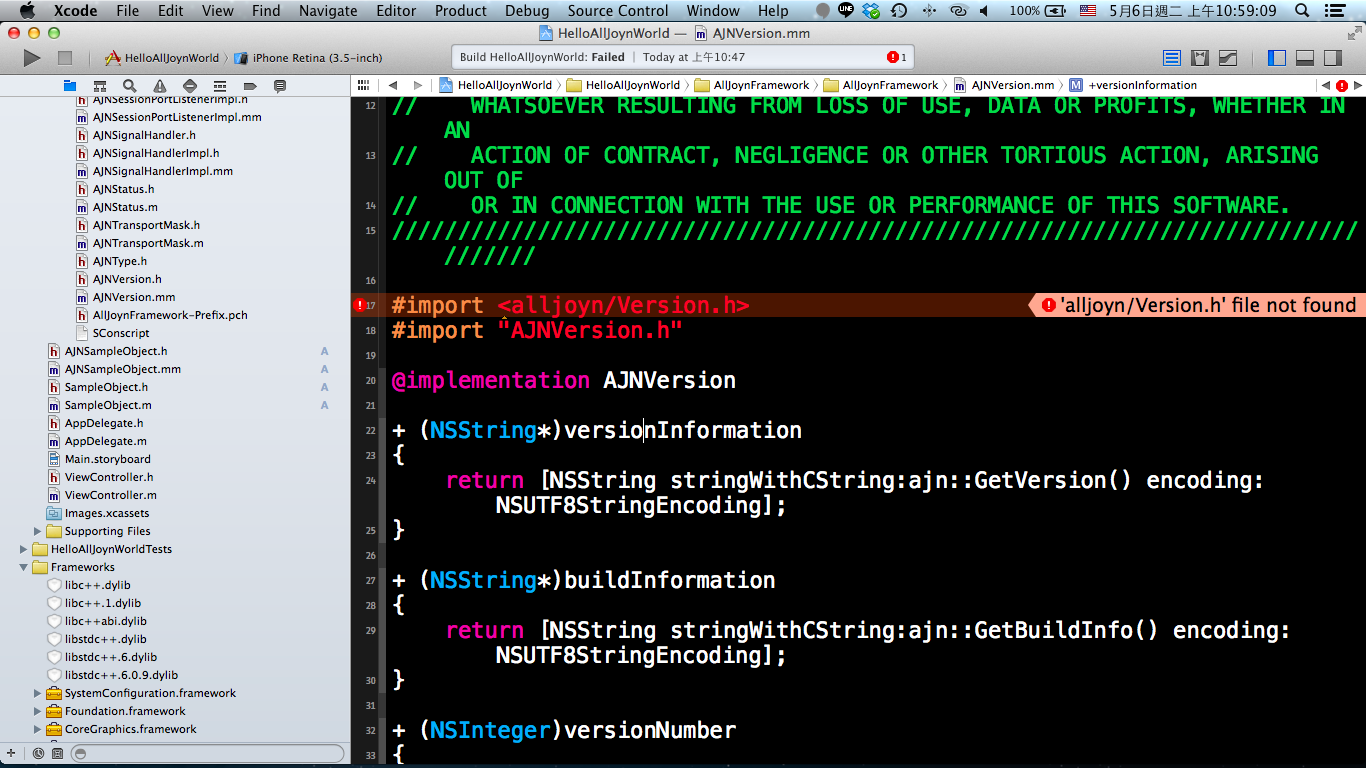Image resolution: width=1366 pixels, height=768 pixels.
Task: Open AJNVersion.mm jump bar segment
Action: point(1004,85)
